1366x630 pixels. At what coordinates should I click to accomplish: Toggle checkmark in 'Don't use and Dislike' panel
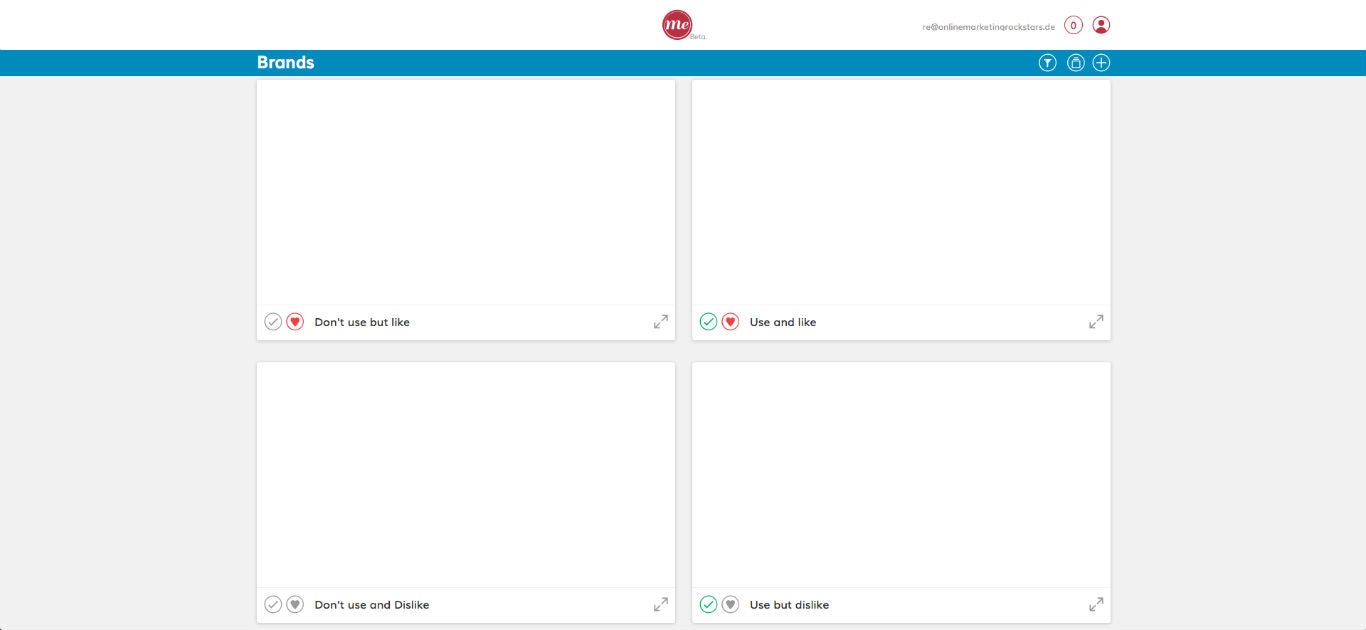(273, 605)
